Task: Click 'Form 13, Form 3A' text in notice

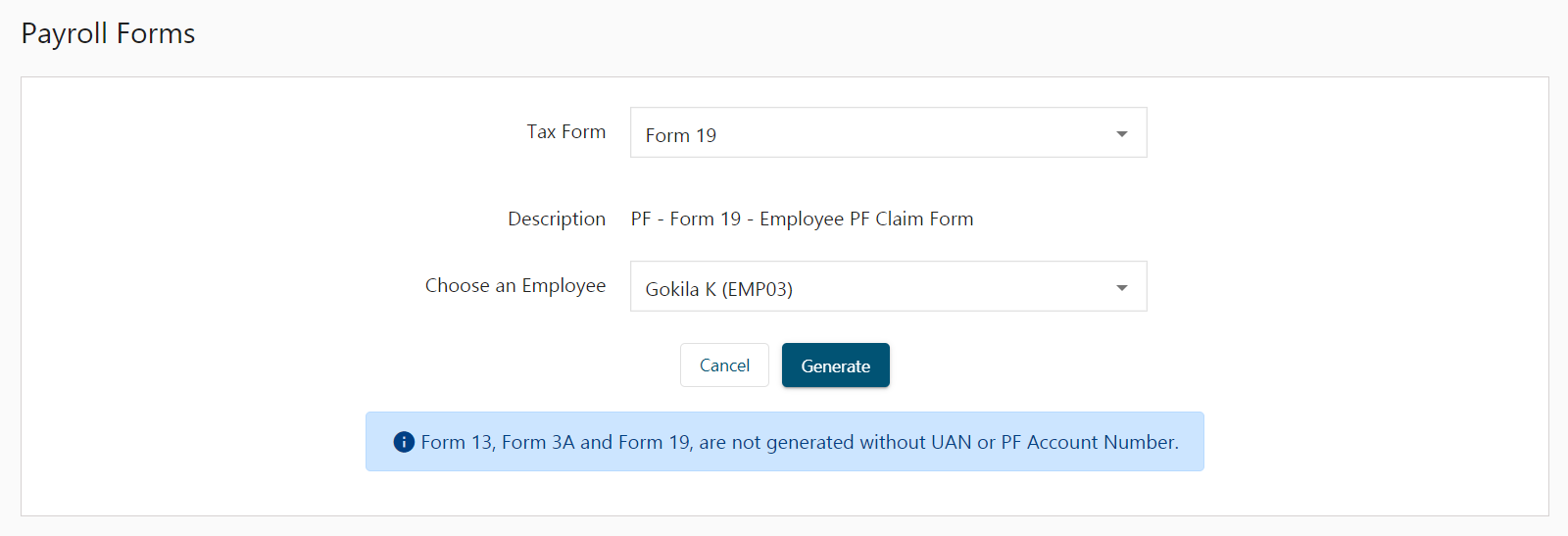Action: tap(498, 442)
